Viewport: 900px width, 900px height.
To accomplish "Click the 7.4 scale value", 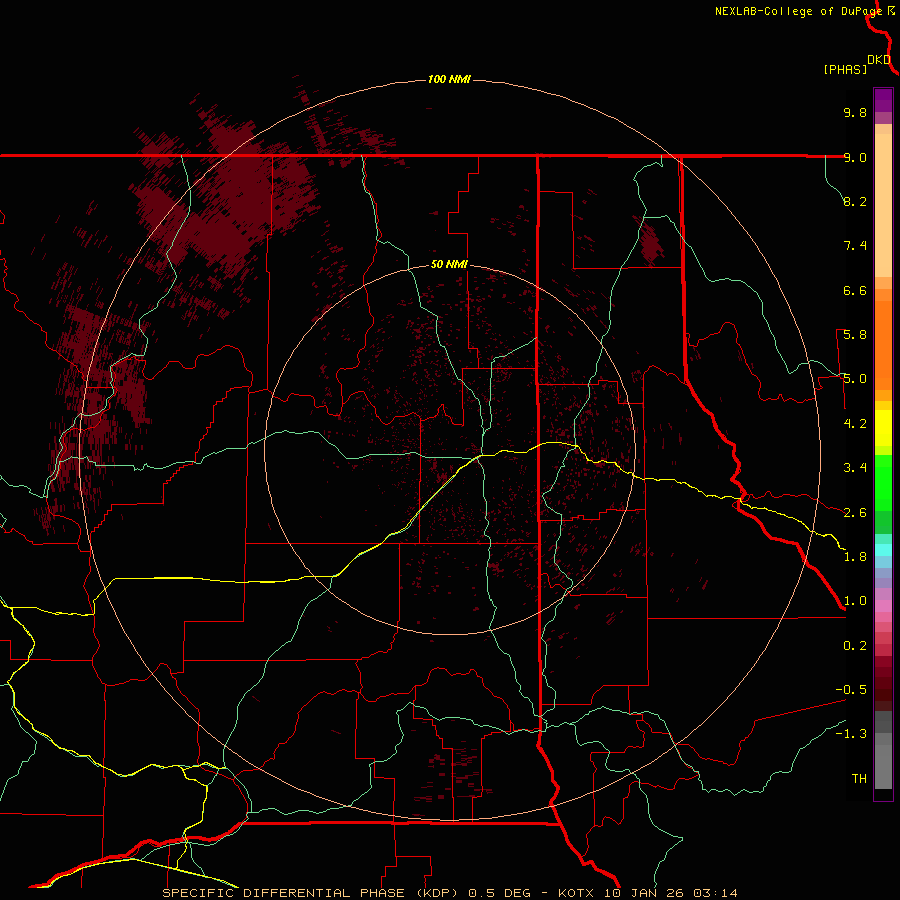I will tap(855, 246).
